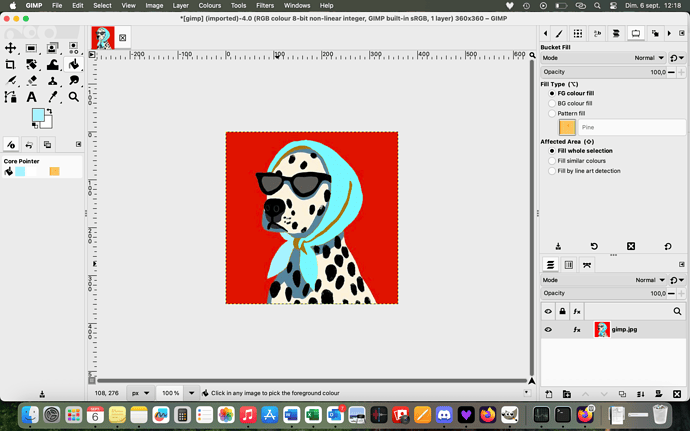690x431 pixels.
Task: Open layer mode group switcher dropdown
Action: tap(677, 280)
